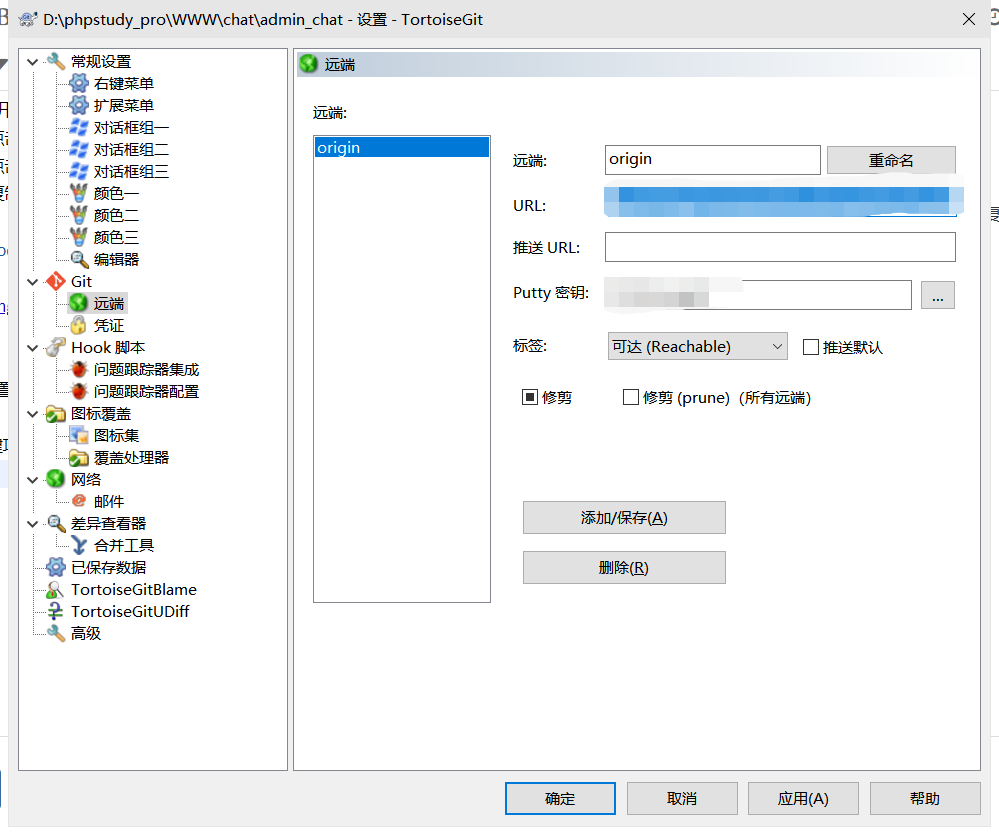Open the 标签 dropdown showing 可达 (Reachable)
The height and width of the screenshot is (835, 999).
pos(697,346)
